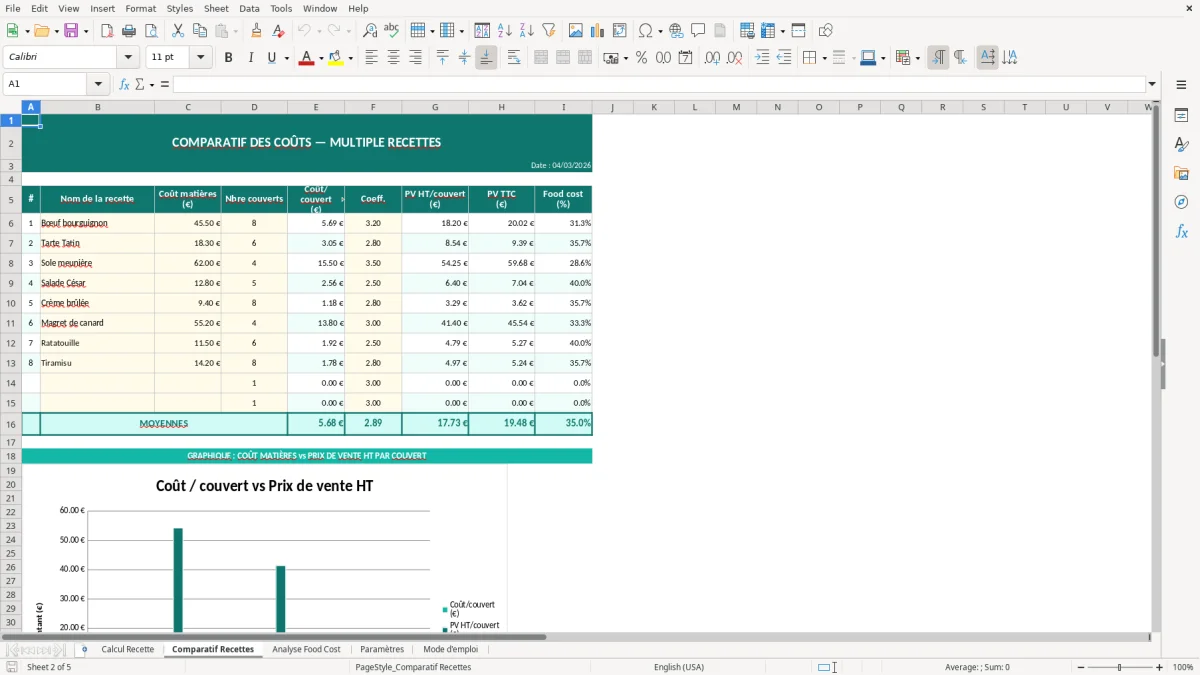1200x675 pixels.
Task: Switch to Mode d'emploi sheet tab
Action: (x=450, y=649)
